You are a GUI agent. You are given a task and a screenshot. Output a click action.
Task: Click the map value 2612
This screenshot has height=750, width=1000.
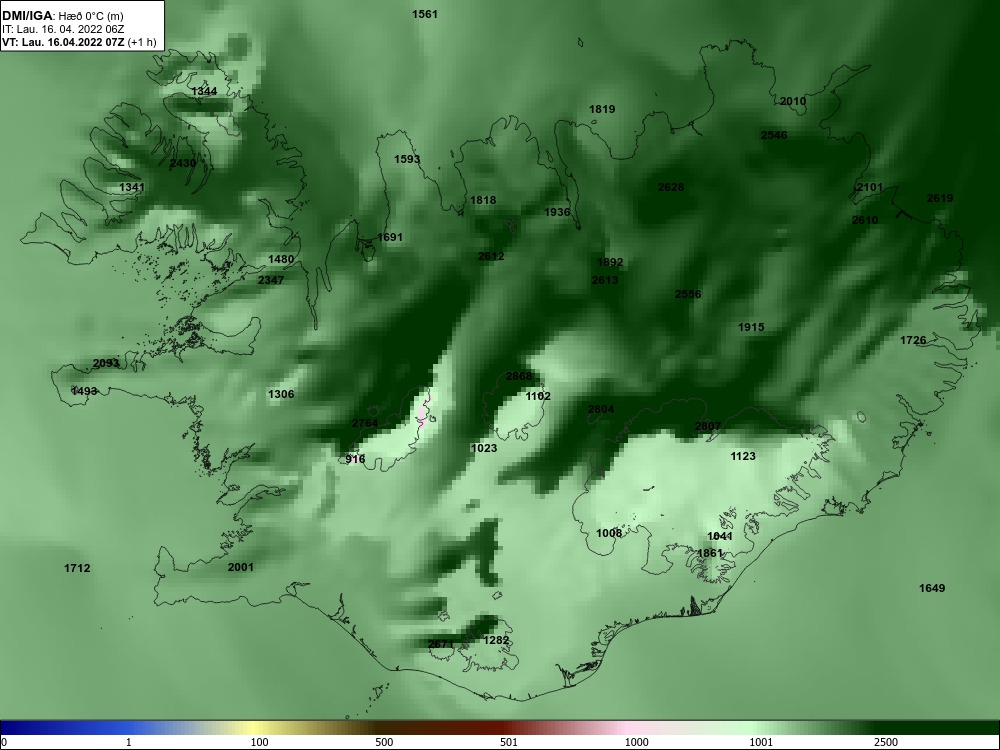click(491, 256)
